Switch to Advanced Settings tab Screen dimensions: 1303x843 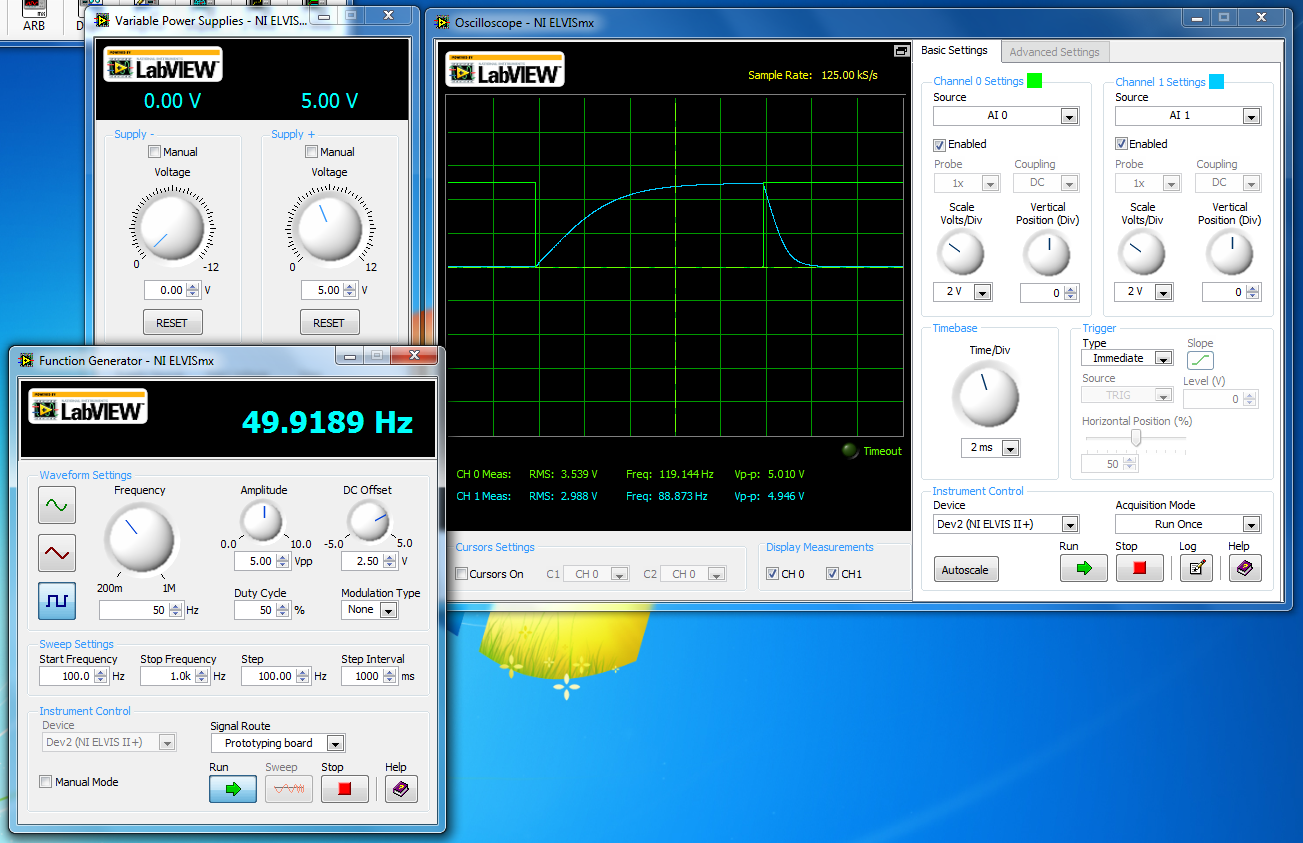(1054, 52)
